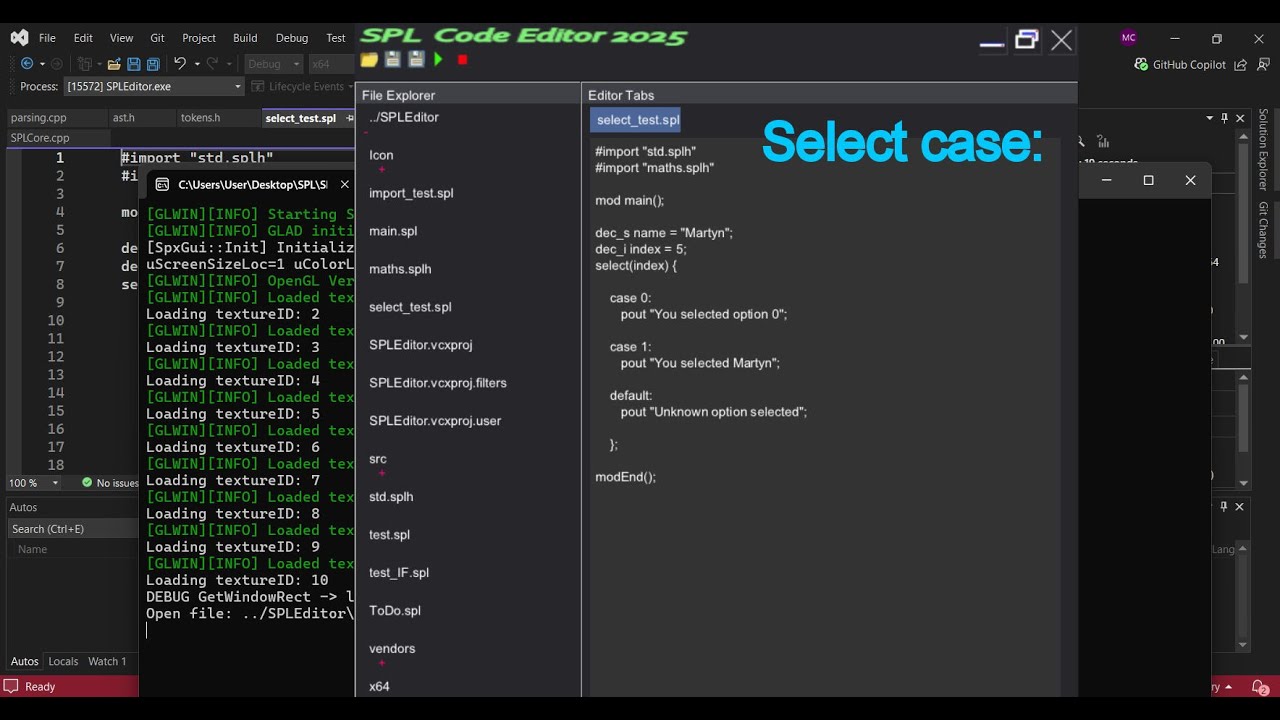Open the Git menu
The width and height of the screenshot is (1280, 720).
157,38
